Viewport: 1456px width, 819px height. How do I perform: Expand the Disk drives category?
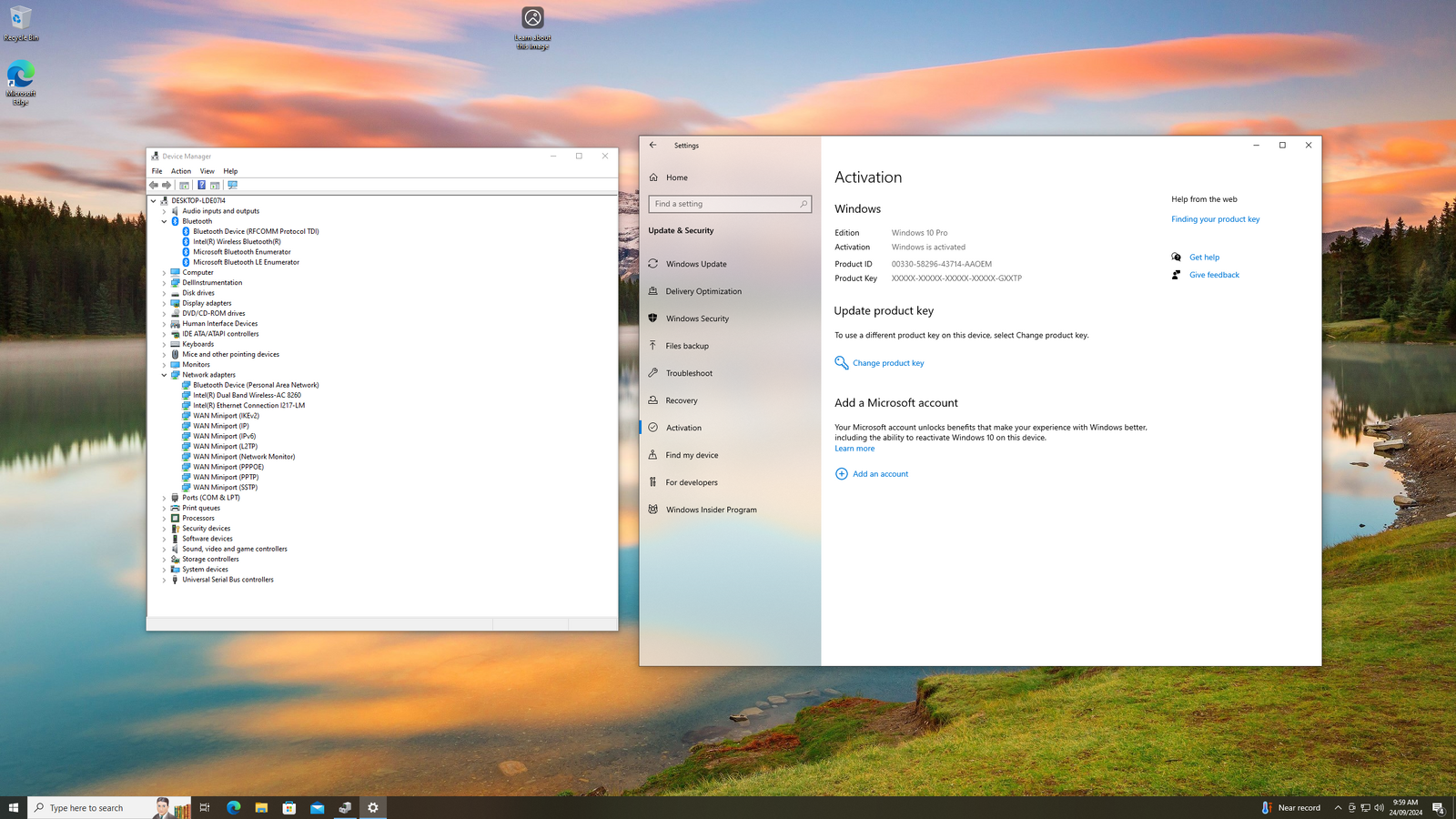(x=165, y=293)
